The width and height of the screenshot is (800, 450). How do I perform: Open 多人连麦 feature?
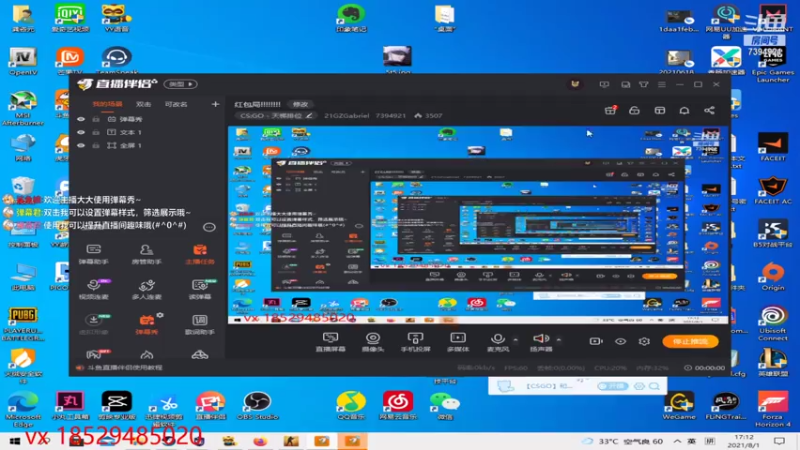point(146,289)
